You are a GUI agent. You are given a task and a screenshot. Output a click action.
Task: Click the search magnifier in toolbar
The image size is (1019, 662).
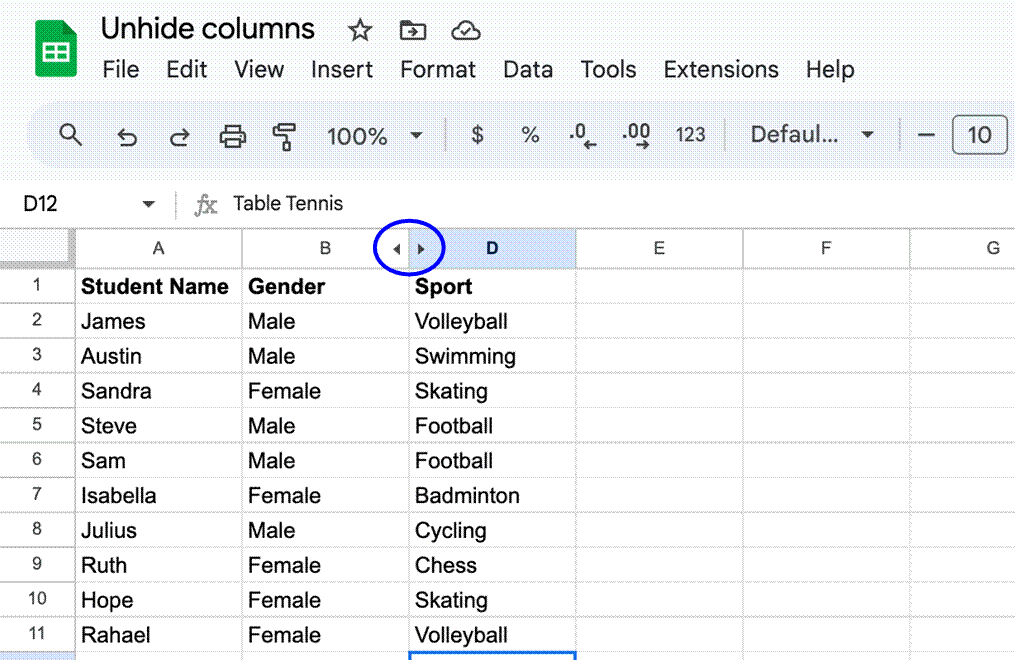click(x=70, y=135)
